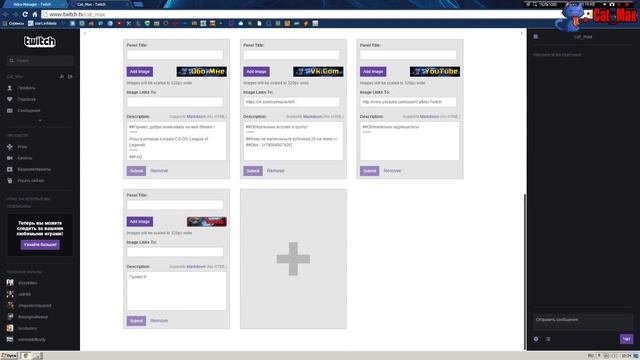Click the sidebar search field

[40, 60]
